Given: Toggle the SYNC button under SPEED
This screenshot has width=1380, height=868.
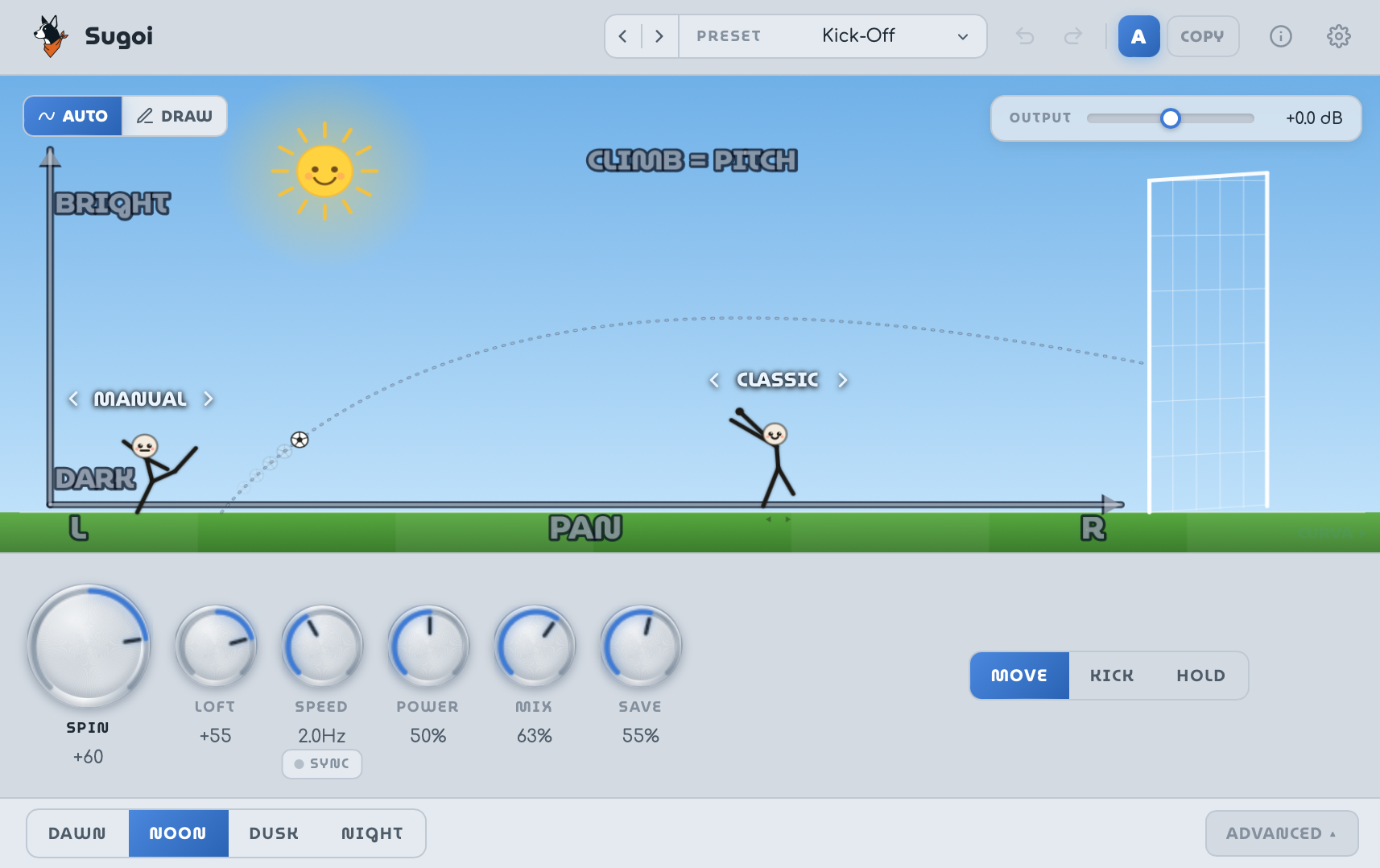Looking at the screenshot, I should point(321,763).
